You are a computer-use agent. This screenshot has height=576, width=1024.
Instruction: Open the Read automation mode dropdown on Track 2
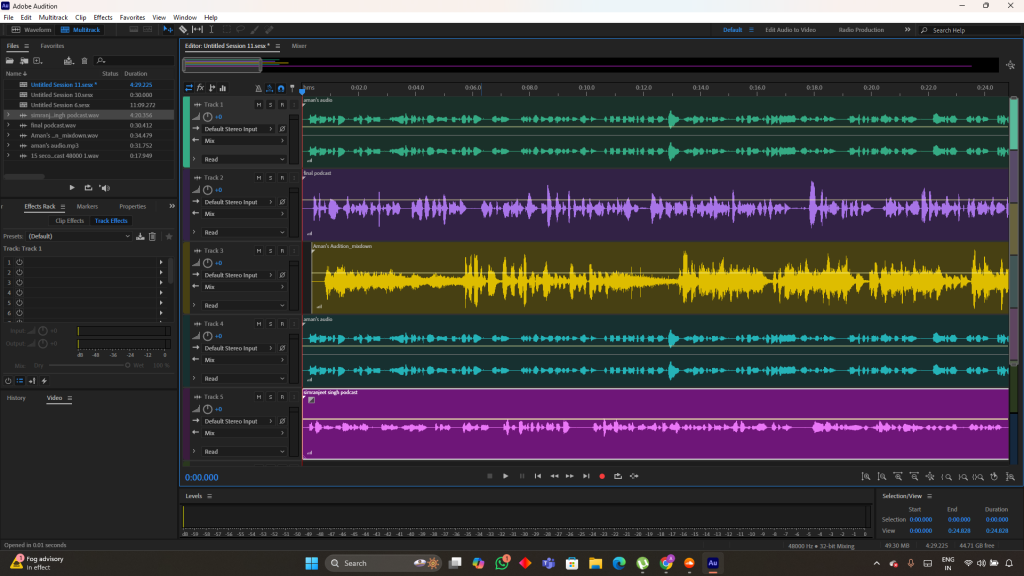tap(243, 232)
